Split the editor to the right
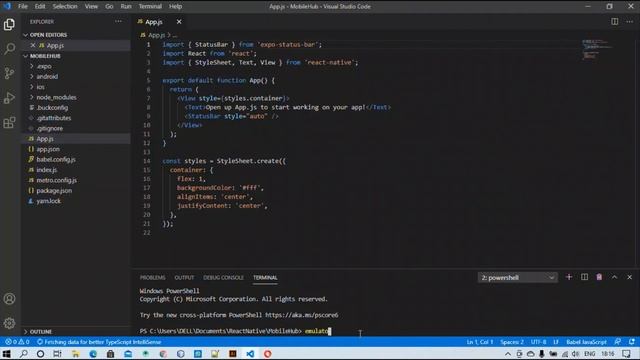The width and height of the screenshot is (640, 360). click(615, 22)
